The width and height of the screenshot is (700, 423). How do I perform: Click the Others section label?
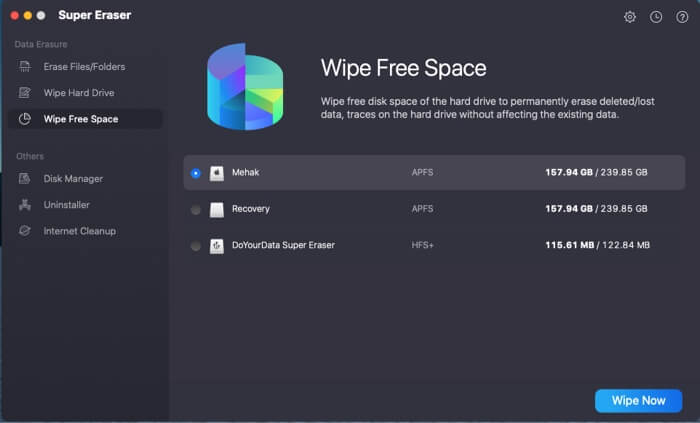click(30, 156)
